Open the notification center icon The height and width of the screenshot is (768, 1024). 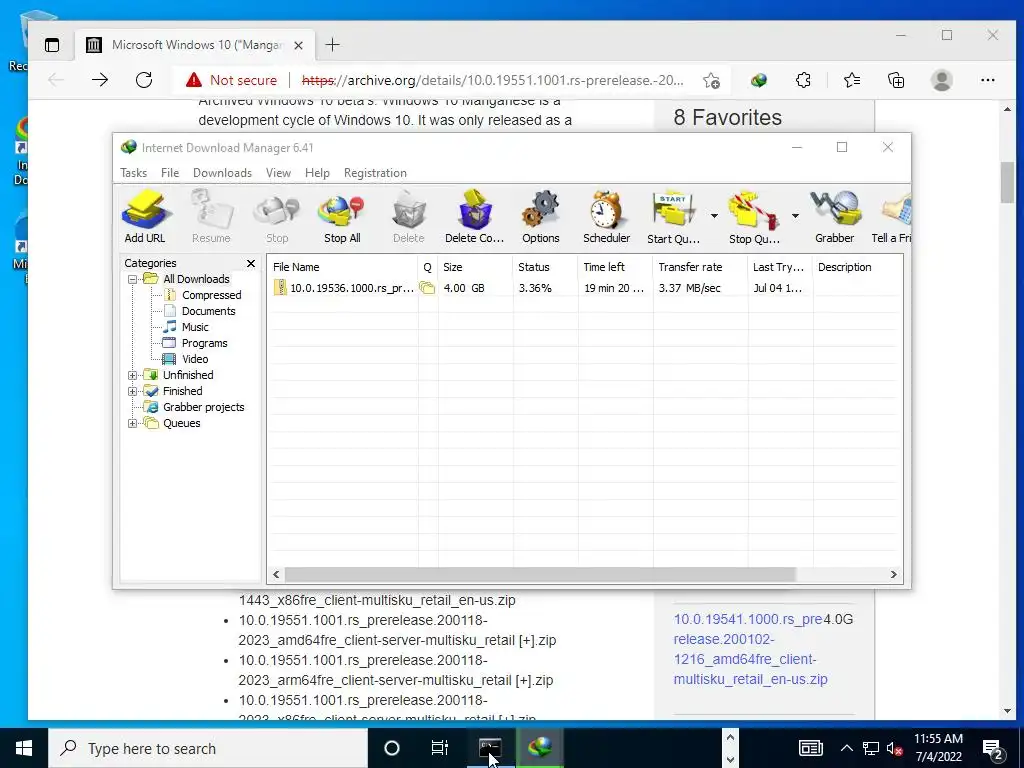[x=993, y=749]
